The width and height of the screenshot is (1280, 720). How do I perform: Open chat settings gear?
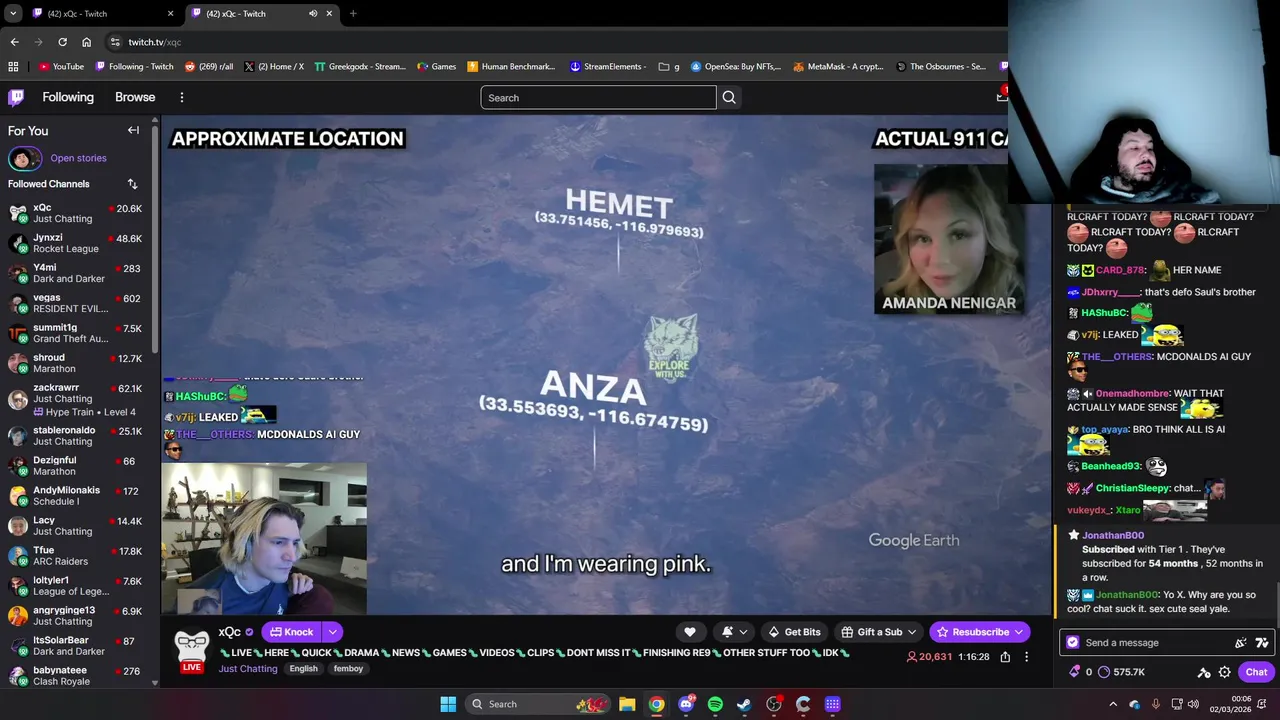pos(1224,672)
